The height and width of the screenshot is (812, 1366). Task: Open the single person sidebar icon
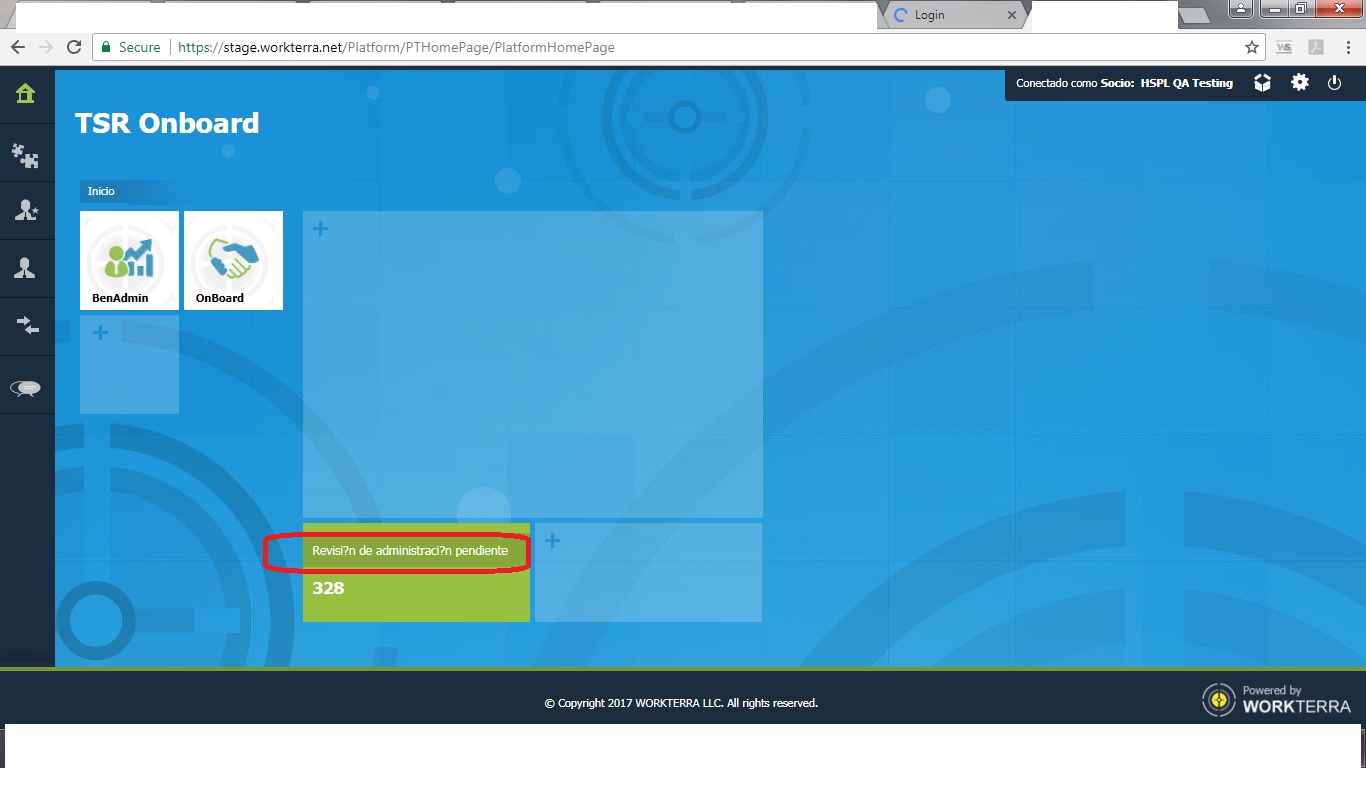(x=26, y=268)
